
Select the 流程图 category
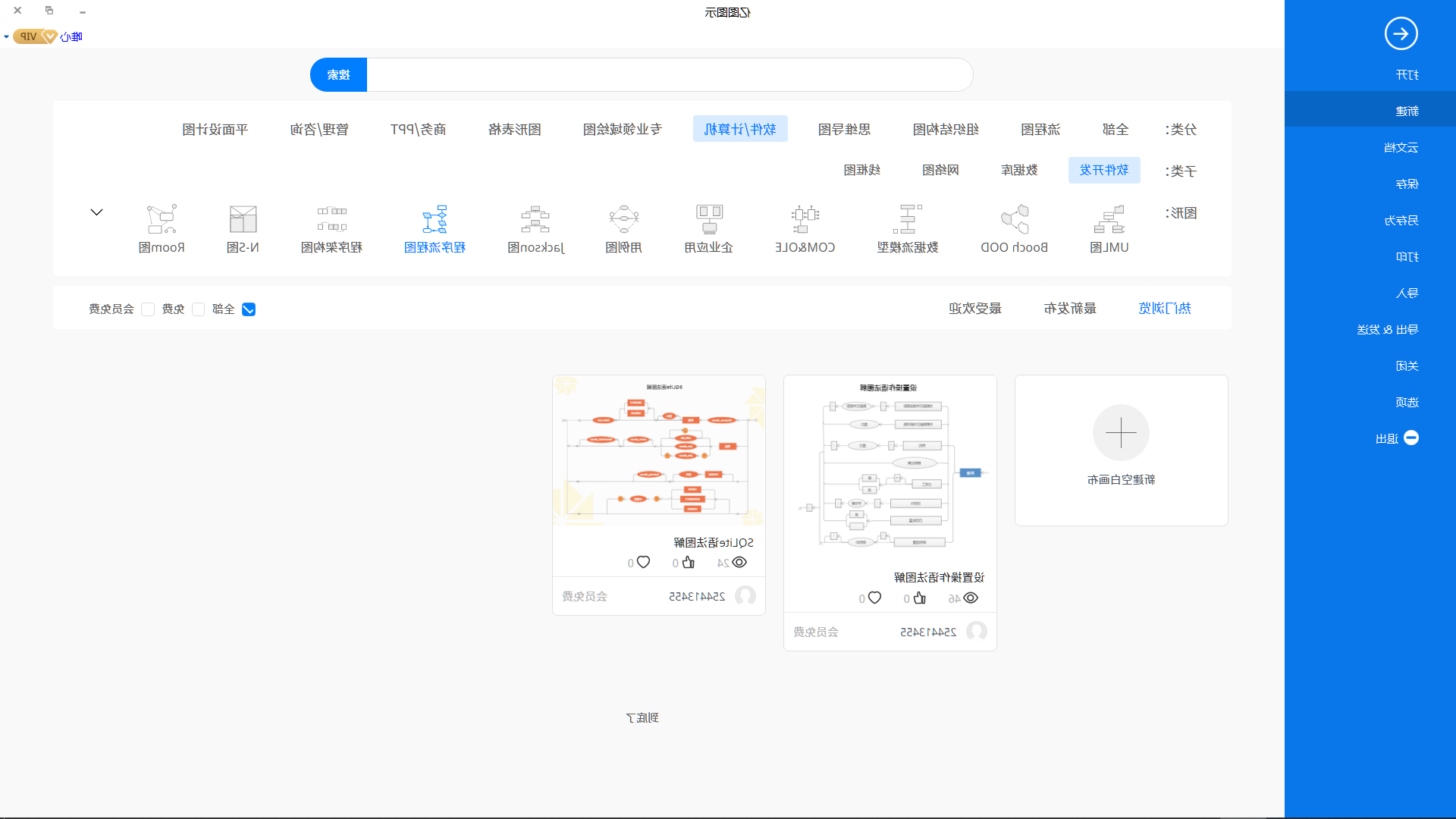coord(1040,129)
